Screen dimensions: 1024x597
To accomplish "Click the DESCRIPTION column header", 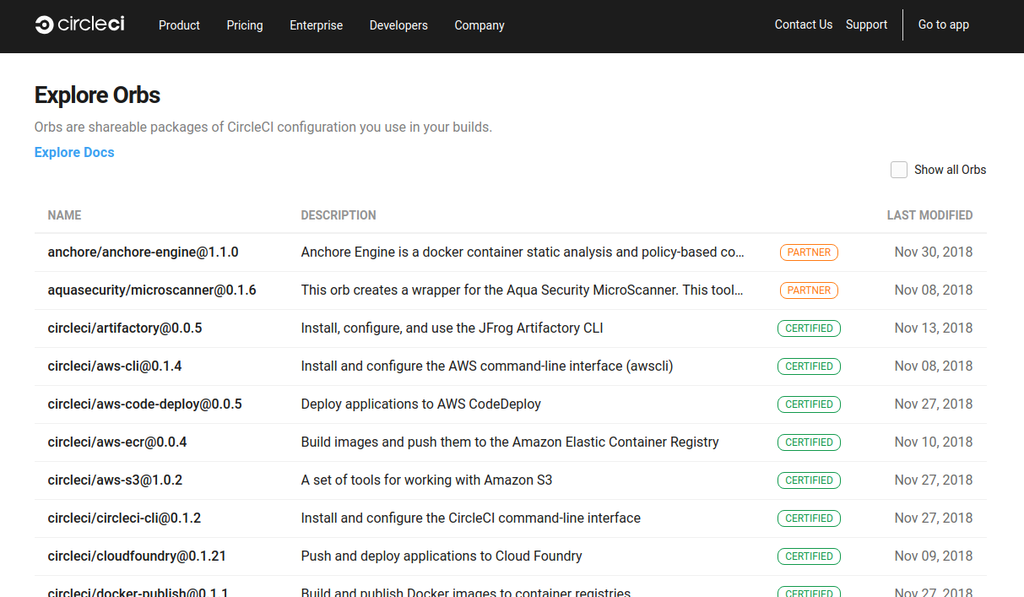I will [338, 216].
